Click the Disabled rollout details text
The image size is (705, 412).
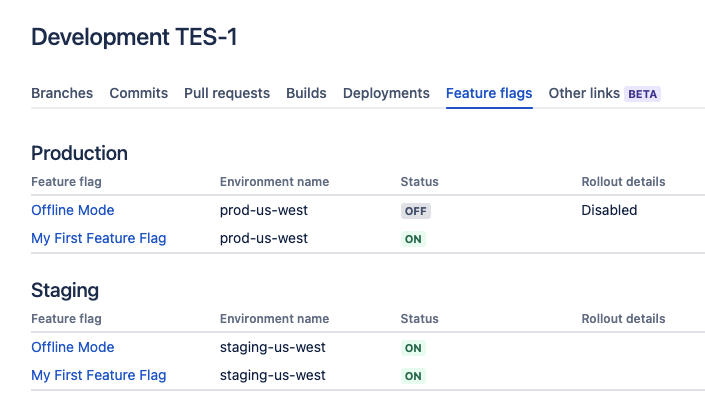pyautogui.click(x=609, y=210)
